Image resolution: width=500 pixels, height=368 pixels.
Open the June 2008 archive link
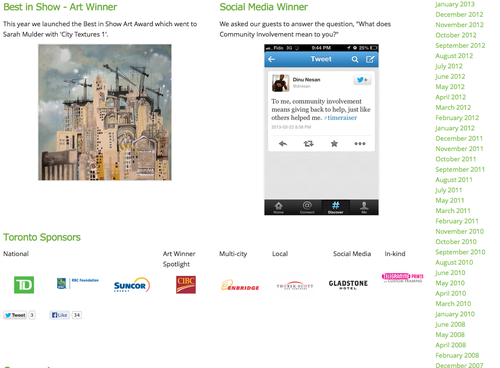(450, 324)
